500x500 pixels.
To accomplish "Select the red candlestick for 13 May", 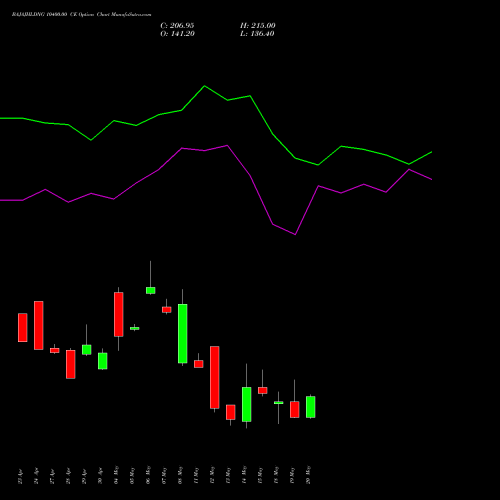I will tap(231, 412).
